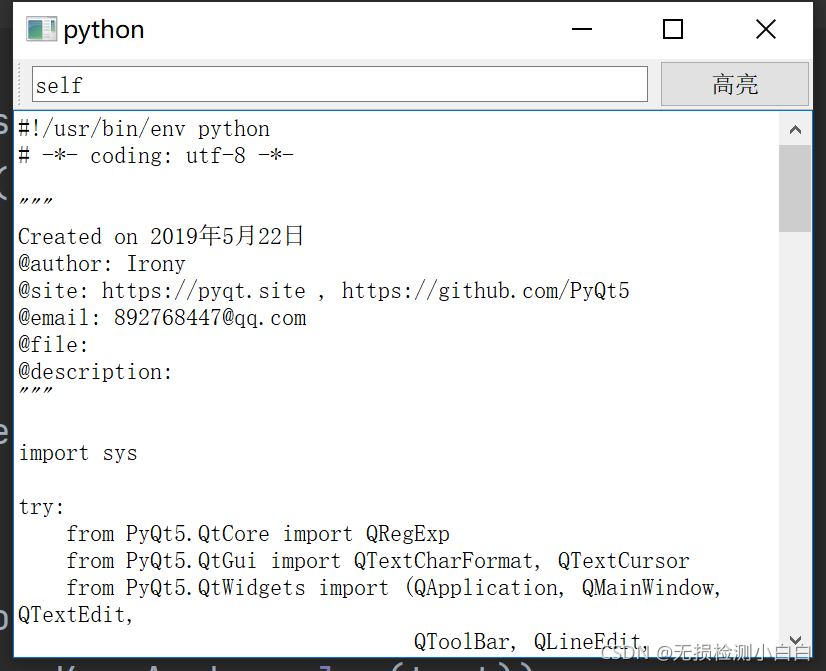The image size is (826, 671).
Task: Click the scrollbar down arrow
Action: click(795, 641)
